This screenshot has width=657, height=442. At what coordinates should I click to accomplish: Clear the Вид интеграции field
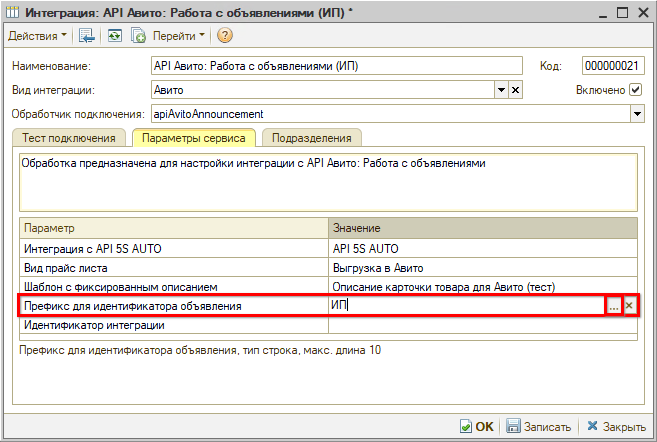click(x=516, y=90)
